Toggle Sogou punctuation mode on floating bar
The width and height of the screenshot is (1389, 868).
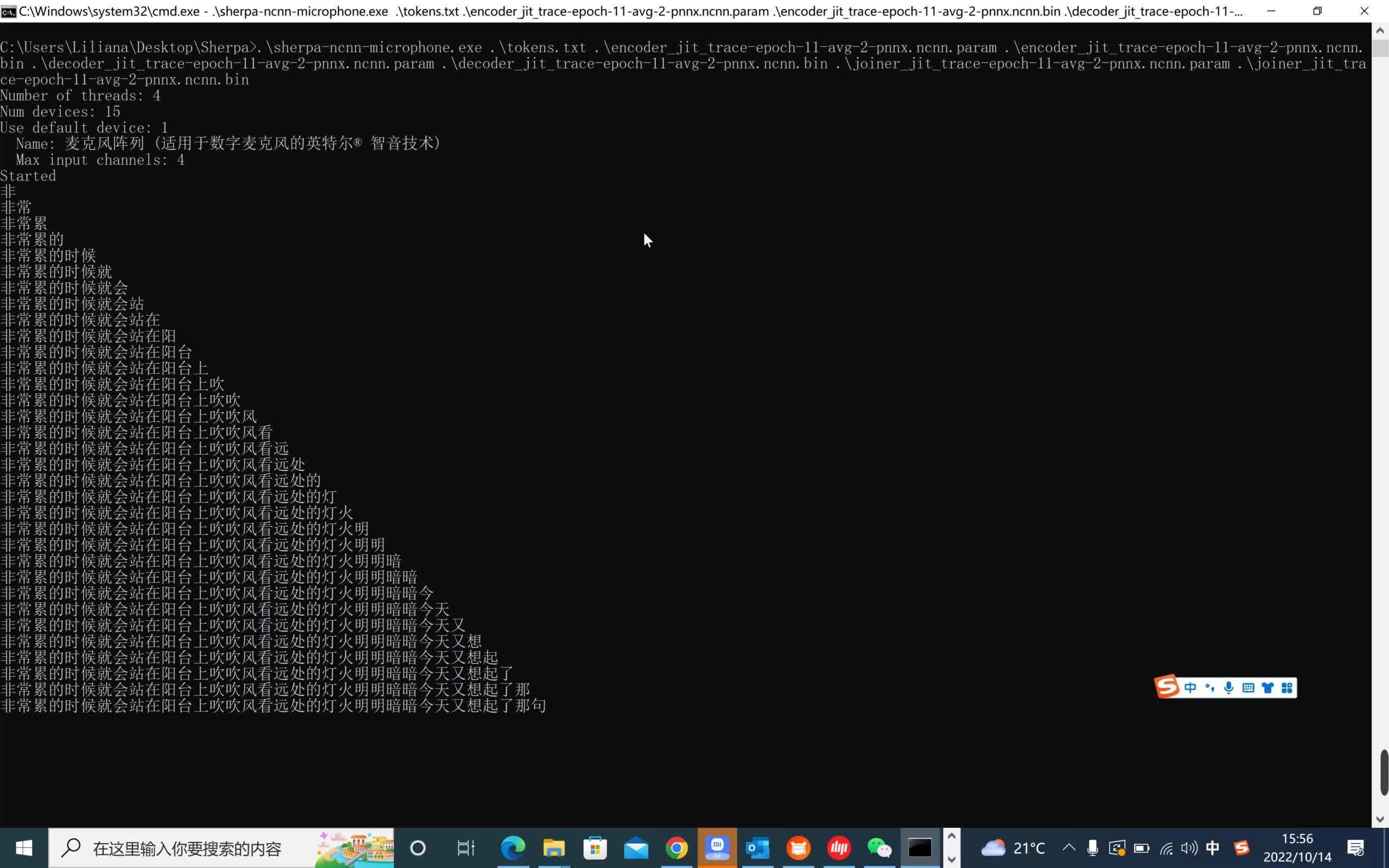click(1209, 688)
